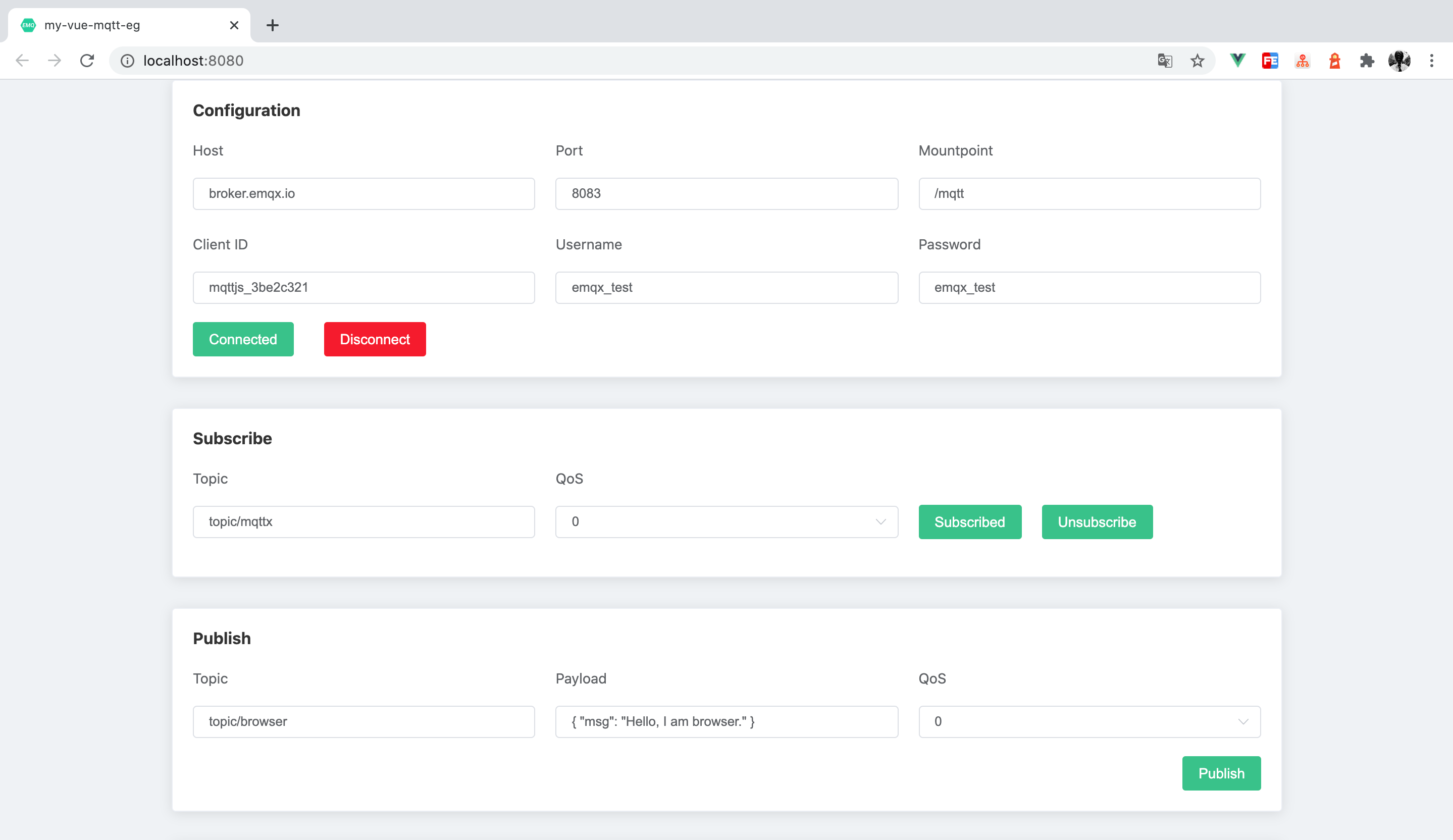Click the Unsubscribe button
The width and height of the screenshot is (1453, 840).
(x=1097, y=522)
